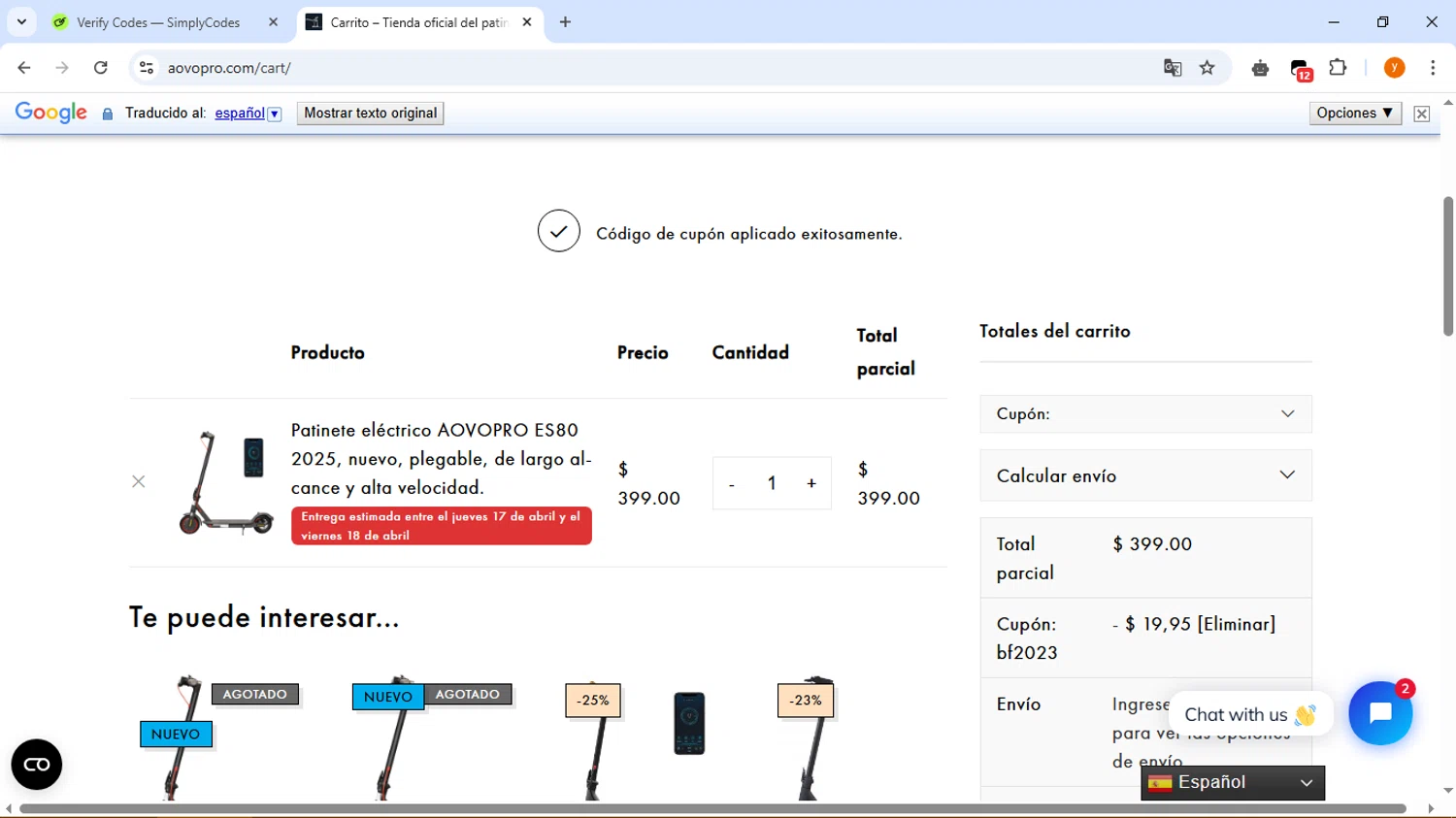The width and height of the screenshot is (1456, 818).
Task: Click the success checkmark circle icon
Action: pyautogui.click(x=559, y=231)
